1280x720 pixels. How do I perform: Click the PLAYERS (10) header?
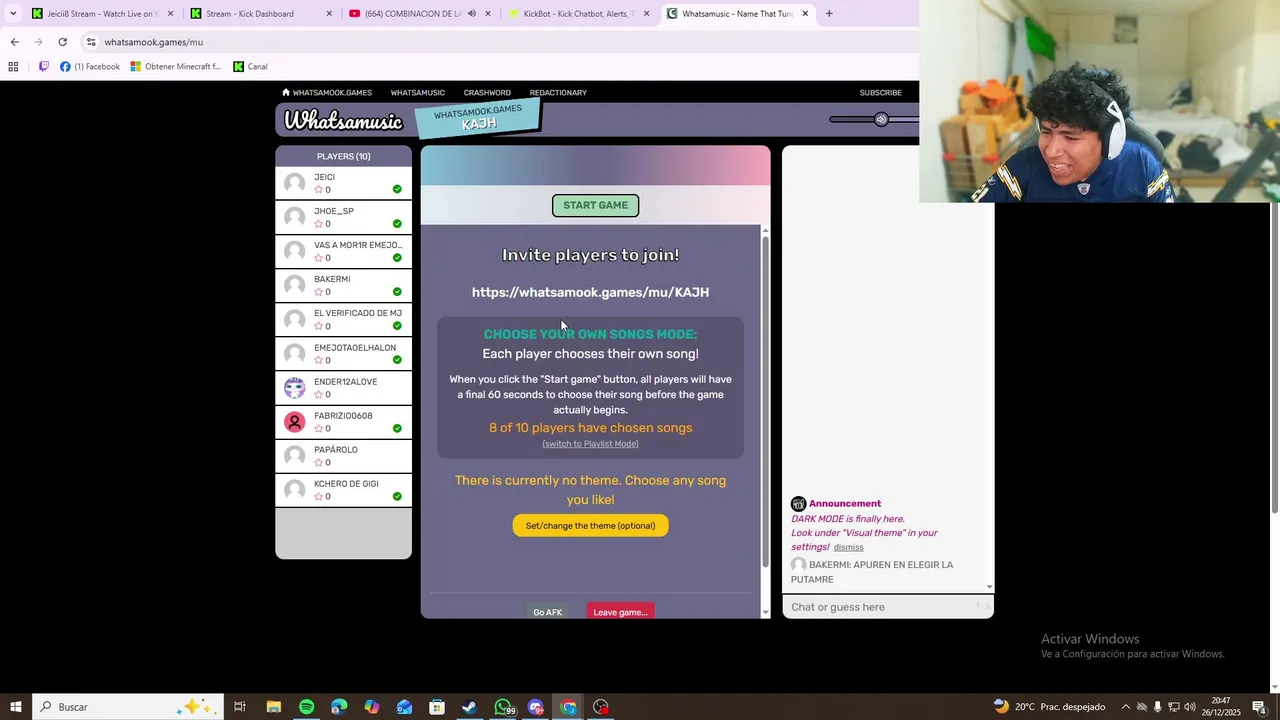[x=343, y=156]
